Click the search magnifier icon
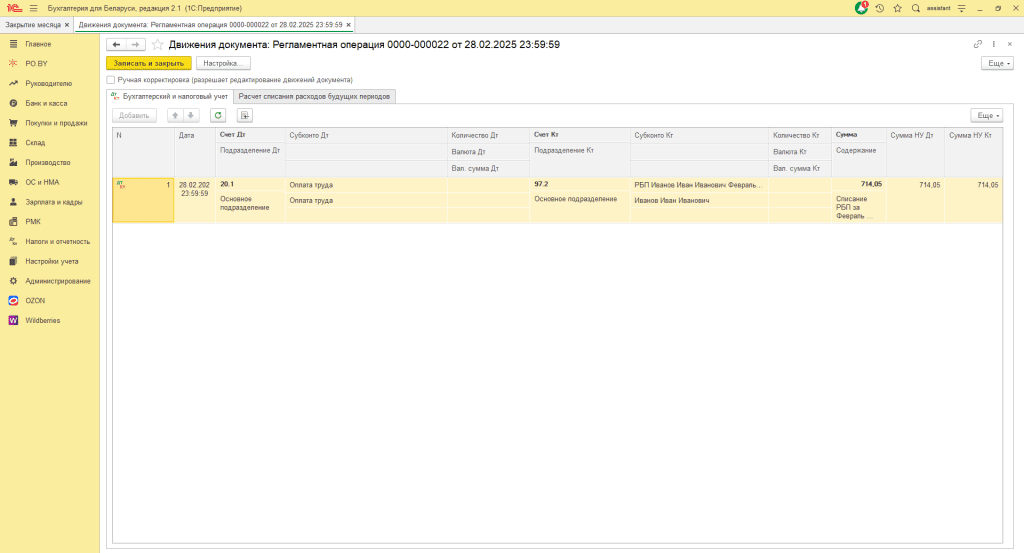The width and height of the screenshot is (1024, 553). tap(916, 8)
